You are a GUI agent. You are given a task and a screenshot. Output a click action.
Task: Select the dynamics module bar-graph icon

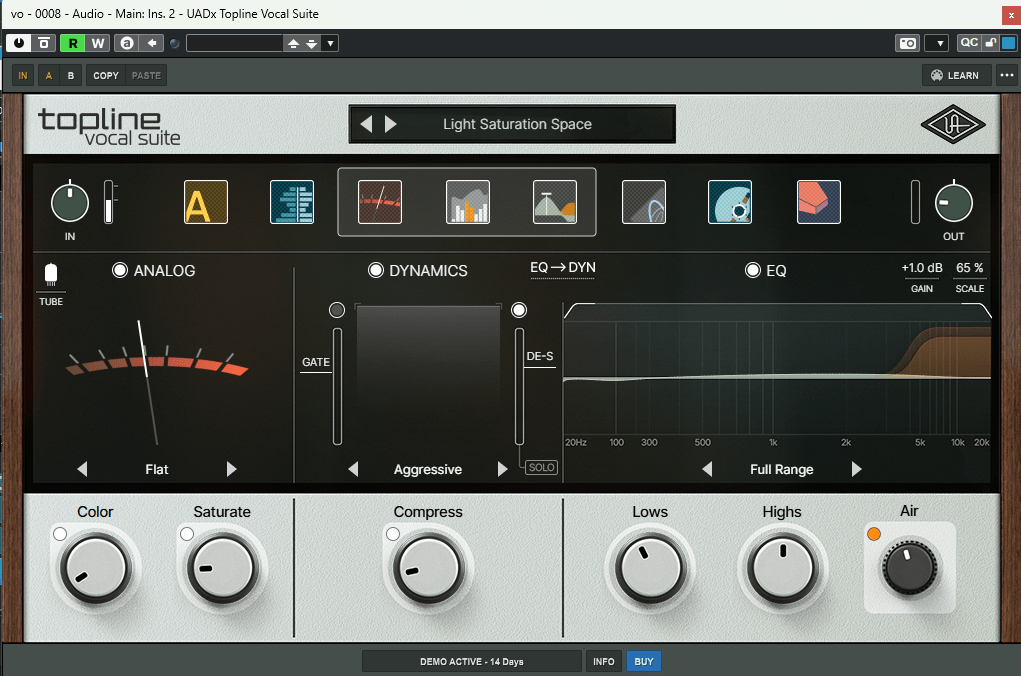[x=467, y=202]
